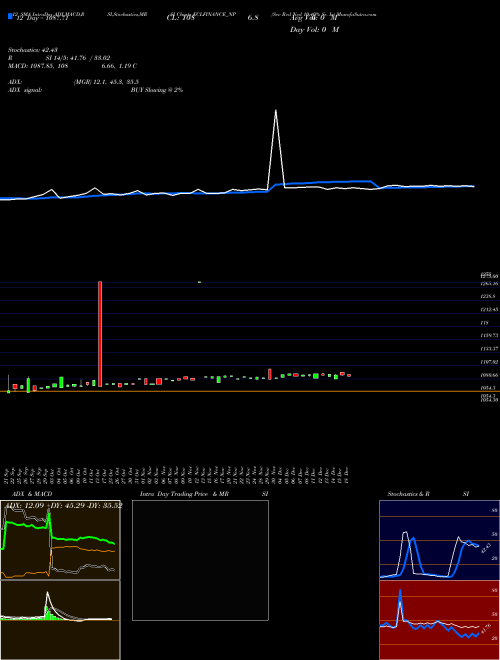Click the small green mark at the candlestick chart's top

pyautogui.click(x=199, y=282)
